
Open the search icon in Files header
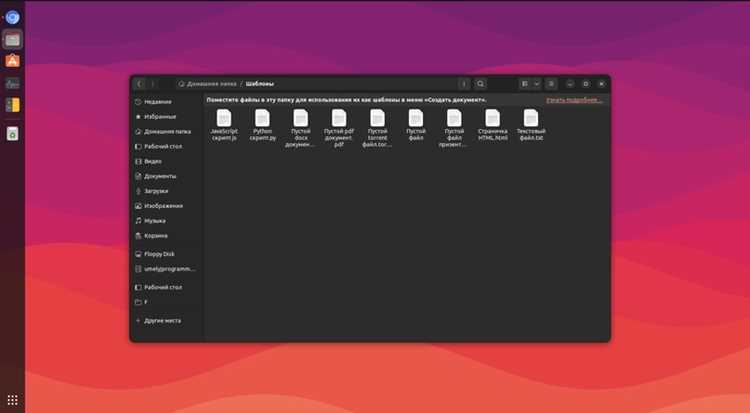point(480,84)
